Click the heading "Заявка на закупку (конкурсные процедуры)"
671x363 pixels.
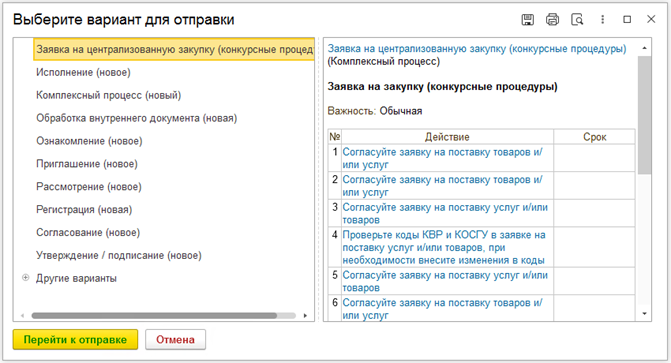pos(442,87)
